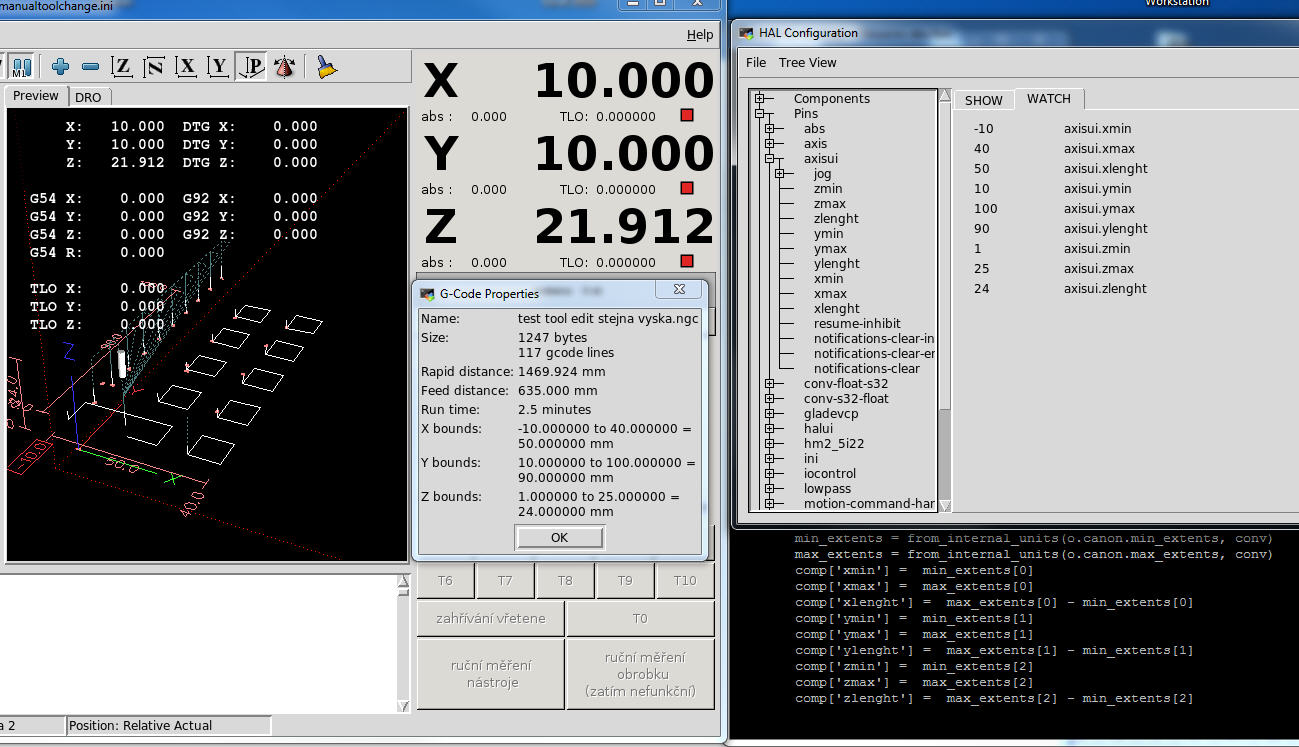Expand the conv-float-s32 node

point(770,384)
